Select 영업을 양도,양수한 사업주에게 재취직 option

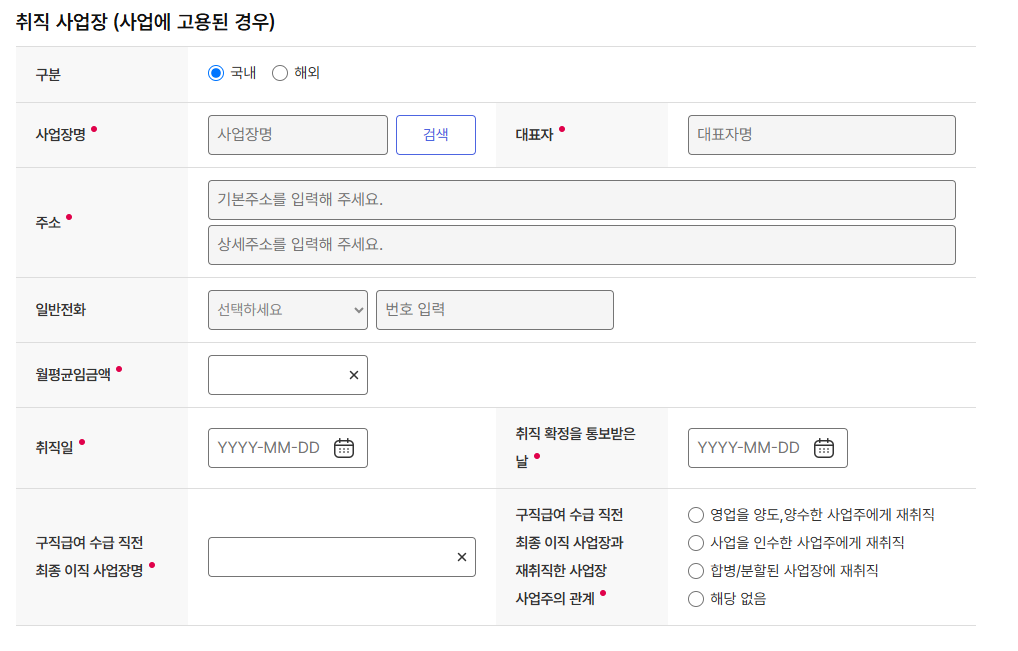[696, 515]
